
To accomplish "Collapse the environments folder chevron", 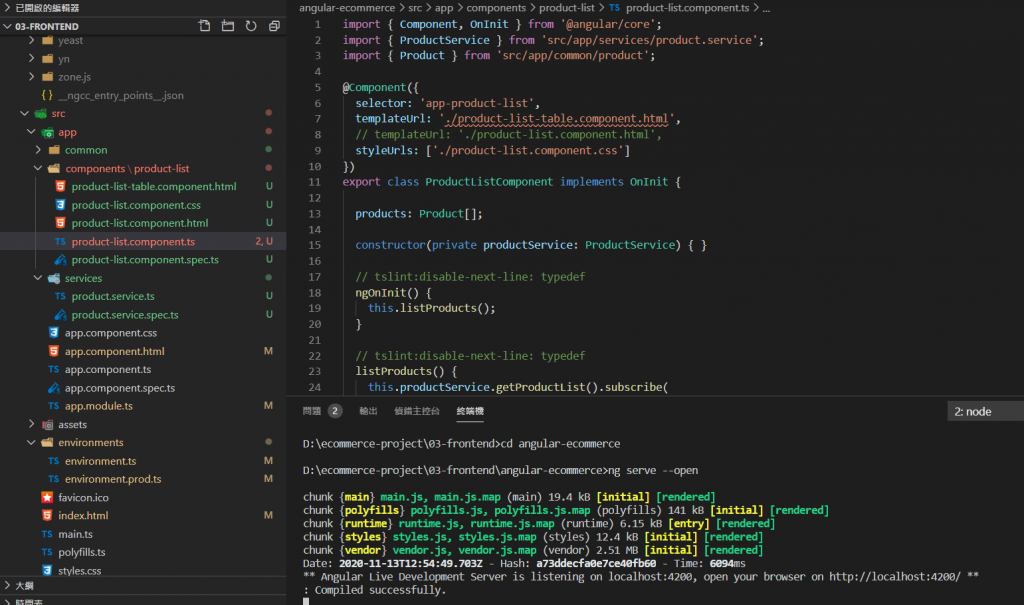I will point(31,443).
